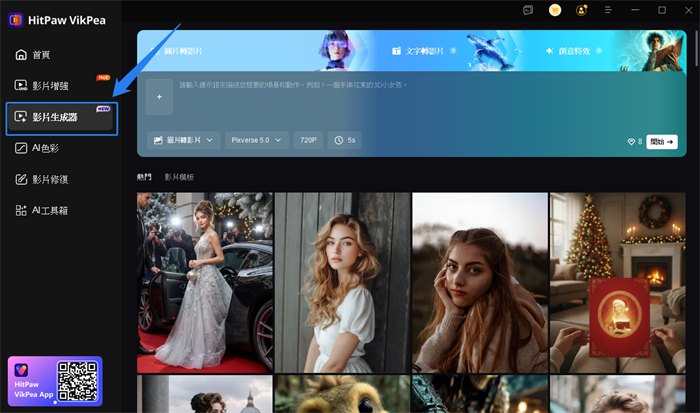Open thumbnail of woman in gown by car
The height and width of the screenshot is (413, 700).
tap(204, 282)
